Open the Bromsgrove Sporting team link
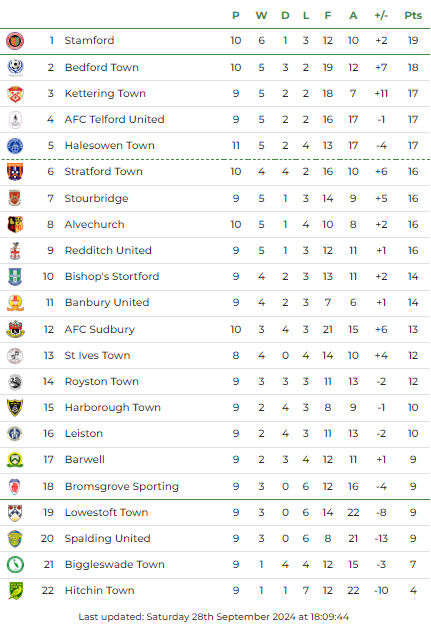 pyautogui.click(x=122, y=487)
